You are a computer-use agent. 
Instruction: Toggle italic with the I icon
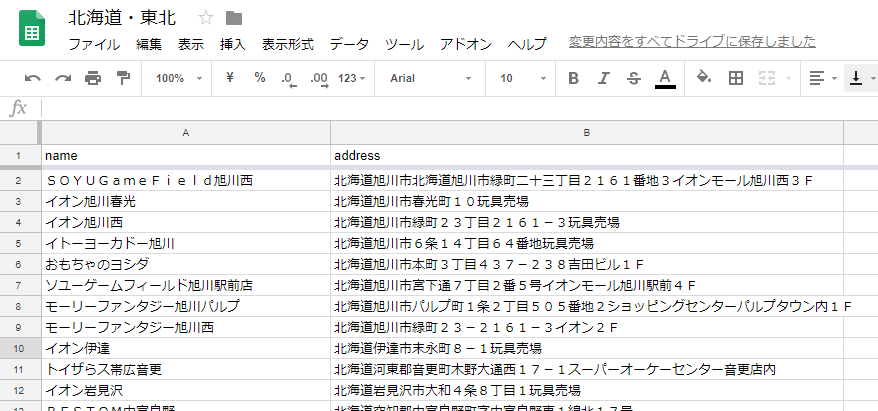(x=603, y=78)
